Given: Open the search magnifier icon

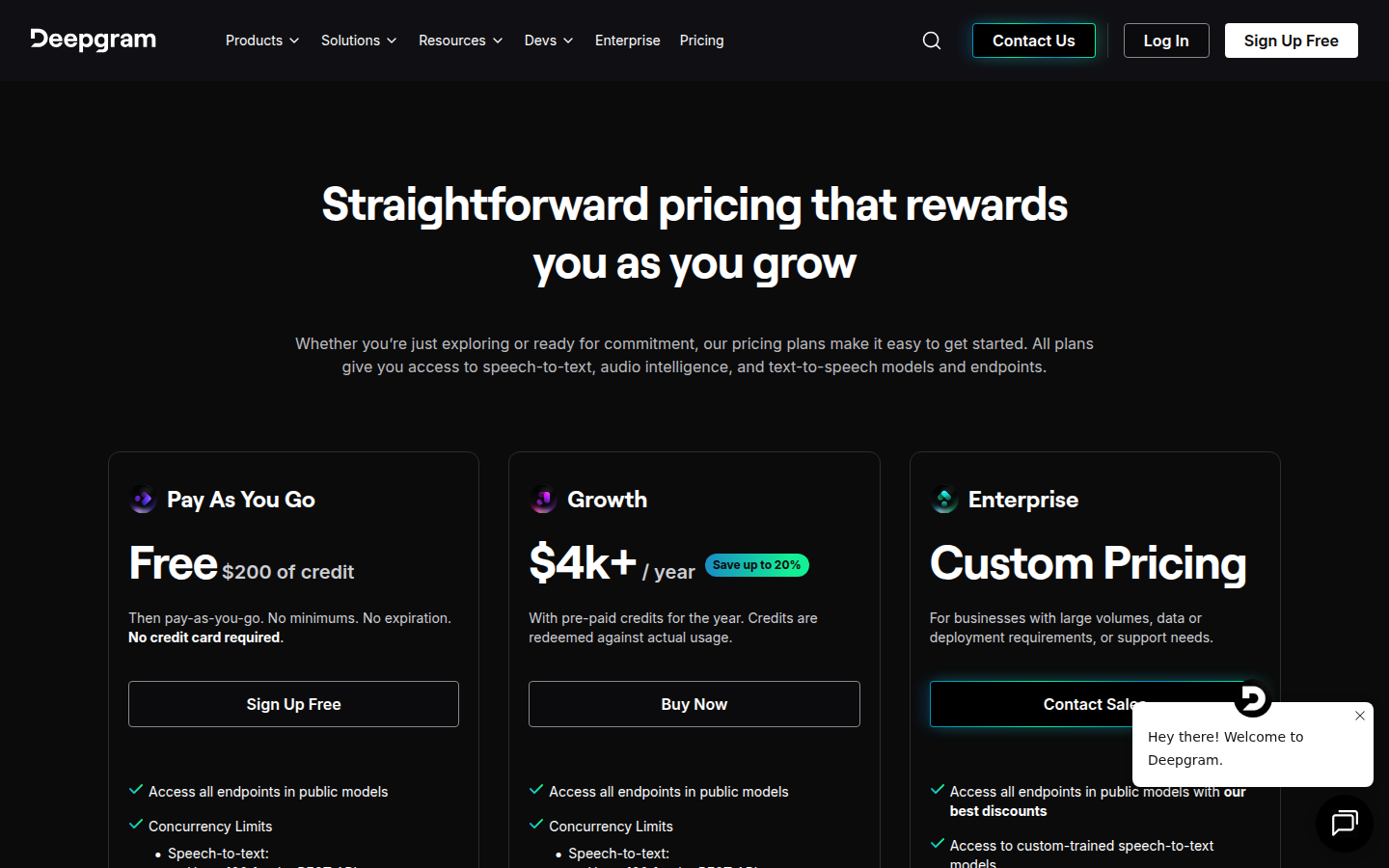Looking at the screenshot, I should pyautogui.click(x=932, y=41).
